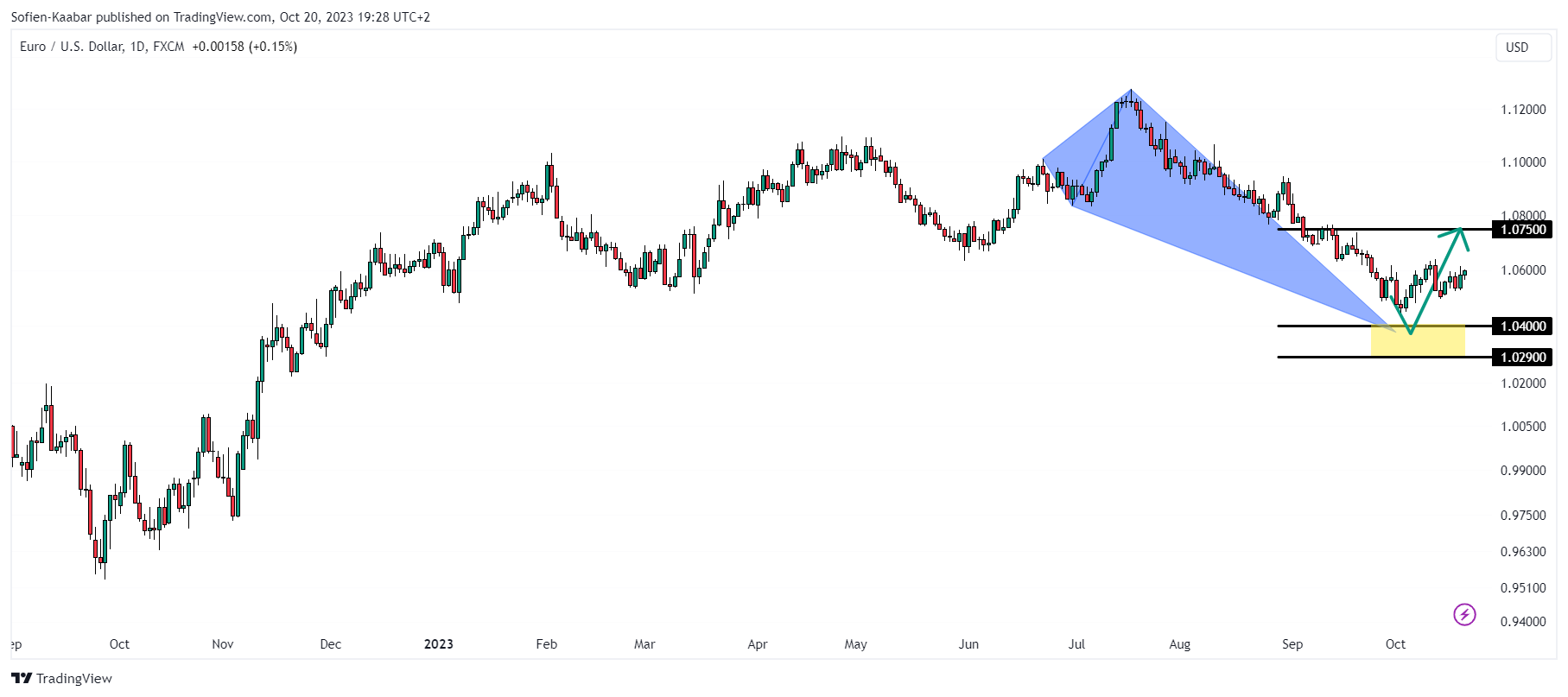The image size is (1568, 697).
Task: Click the purple lightning bolt icon
Action: pyautogui.click(x=1464, y=615)
